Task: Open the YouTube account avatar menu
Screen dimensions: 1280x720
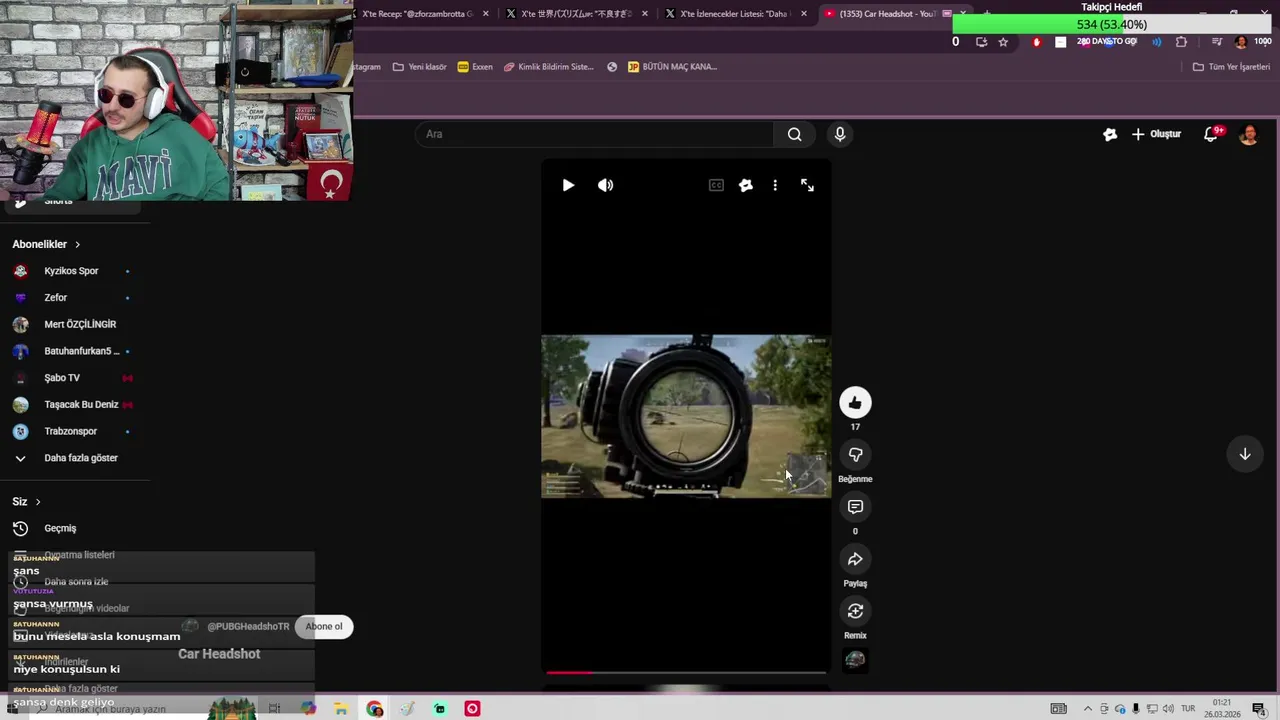Action: (x=1249, y=134)
